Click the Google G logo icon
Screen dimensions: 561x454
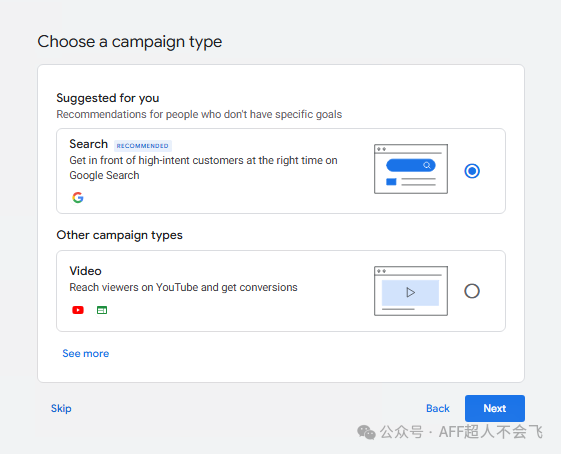point(78,197)
